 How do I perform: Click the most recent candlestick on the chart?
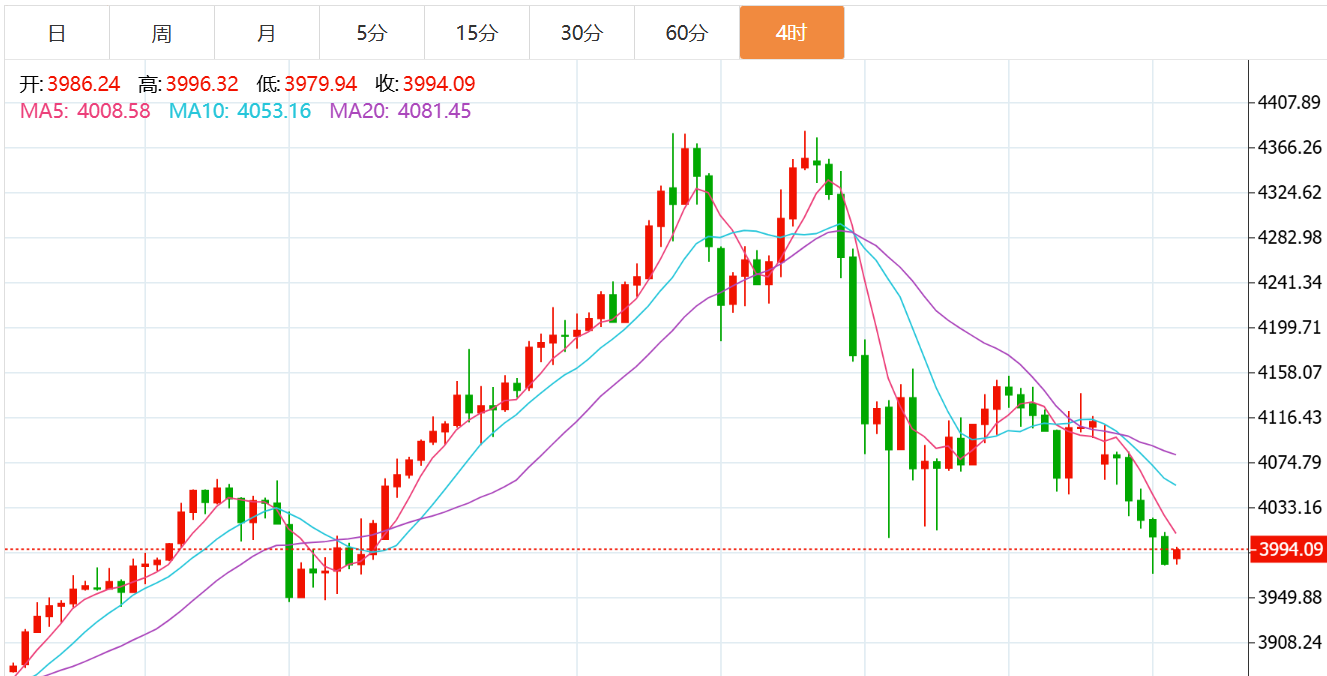point(1177,554)
